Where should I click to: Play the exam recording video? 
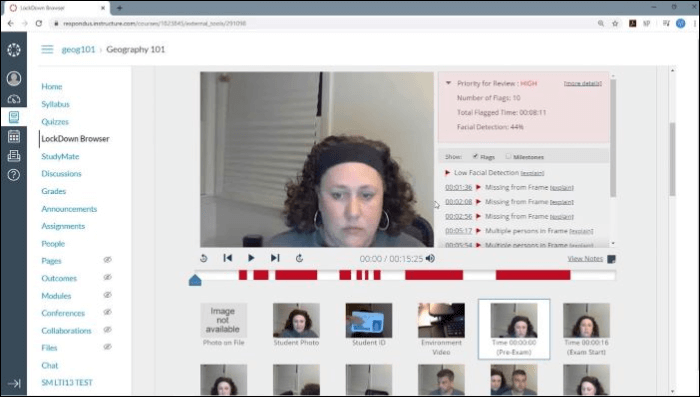click(x=251, y=258)
